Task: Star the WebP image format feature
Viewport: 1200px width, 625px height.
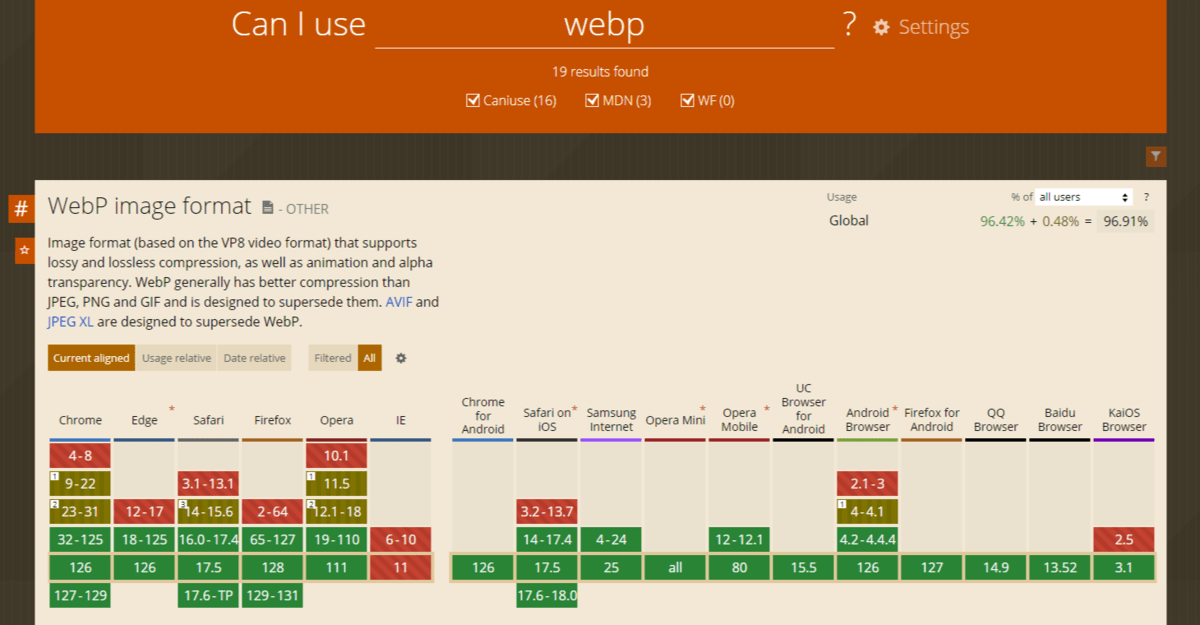Action: pyautogui.click(x=24, y=250)
